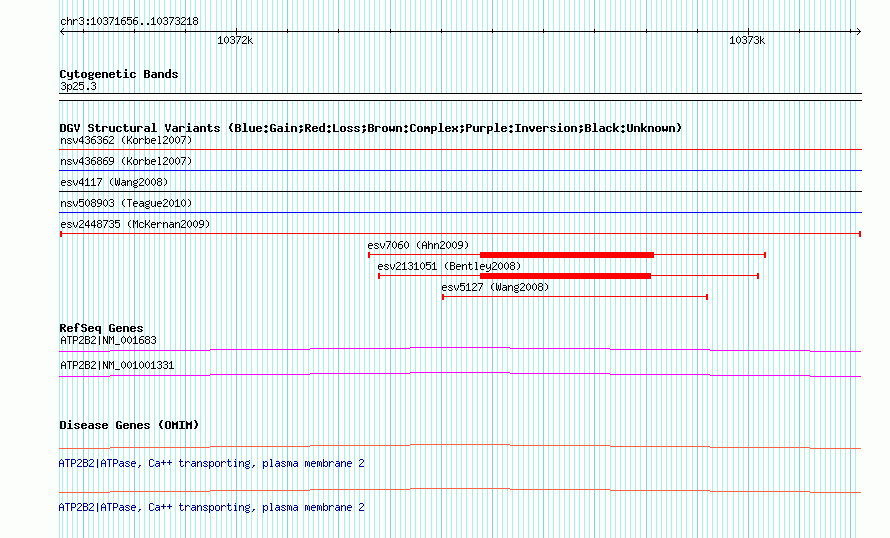Open variant nsv436362 (Korbel2007)
The image size is (890, 538).
pos(126,140)
